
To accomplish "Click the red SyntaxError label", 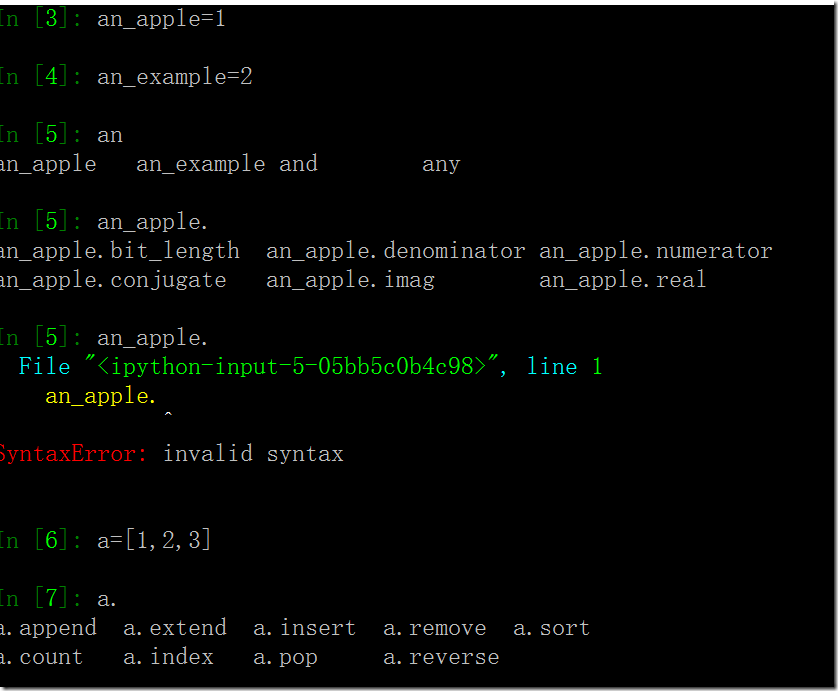I will pyautogui.click(x=73, y=454).
